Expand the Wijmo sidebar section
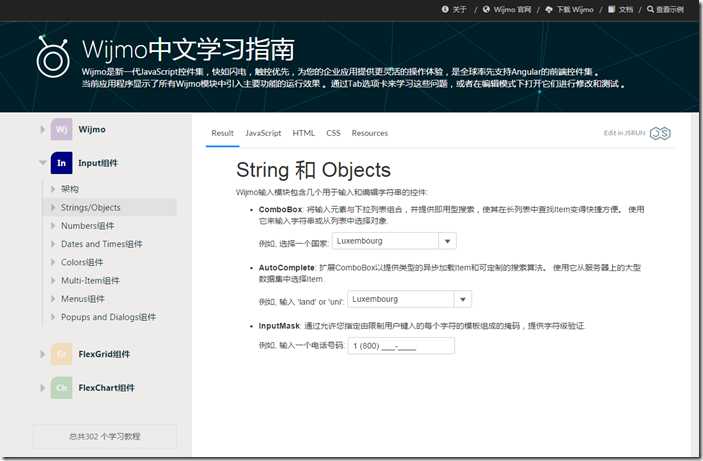The width and height of the screenshot is (703, 461). click(42, 130)
